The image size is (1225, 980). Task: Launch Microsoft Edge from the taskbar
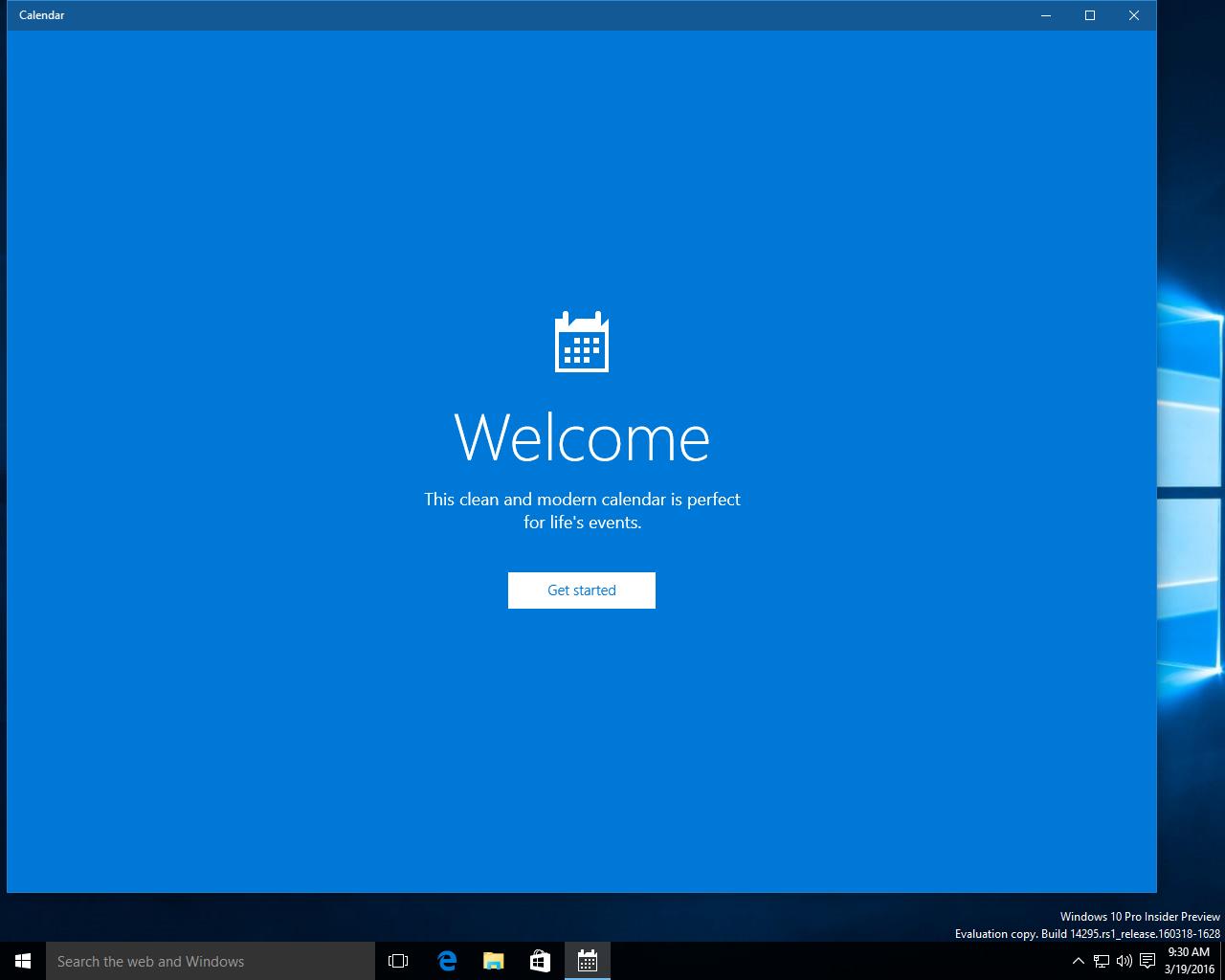pyautogui.click(x=446, y=961)
